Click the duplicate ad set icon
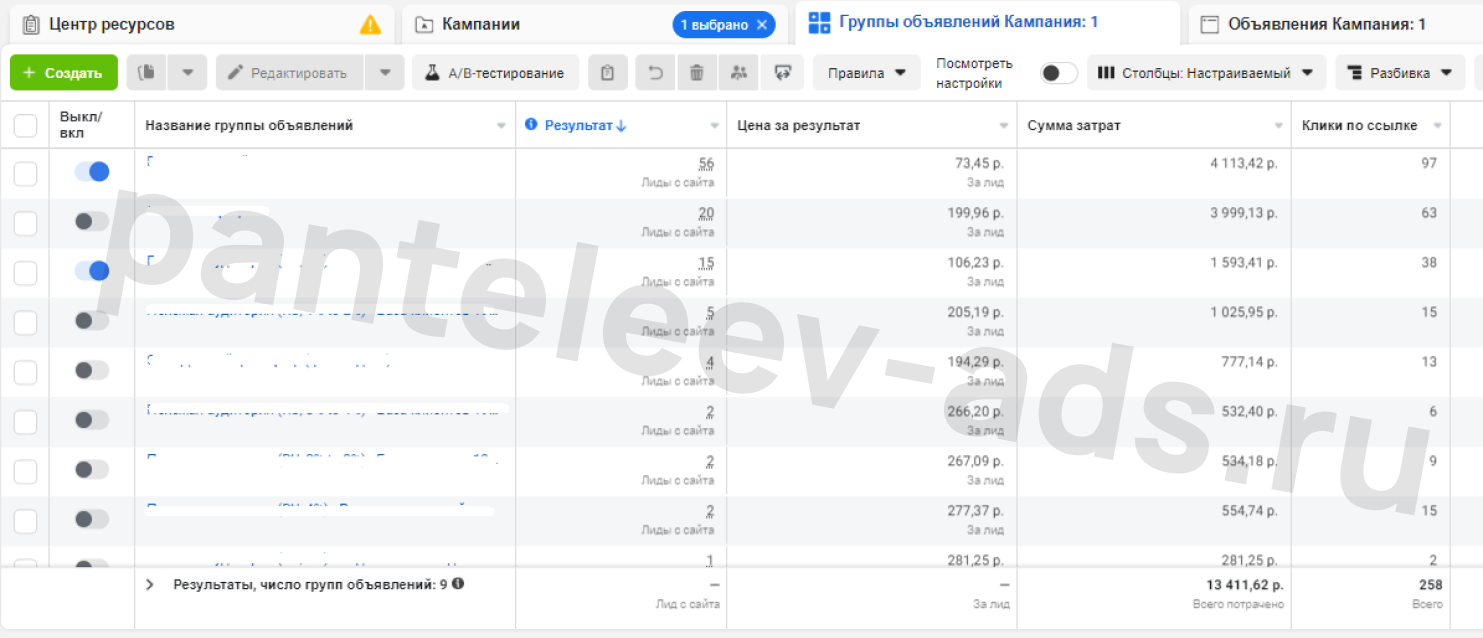The height and width of the screenshot is (638, 1483). click(x=147, y=72)
